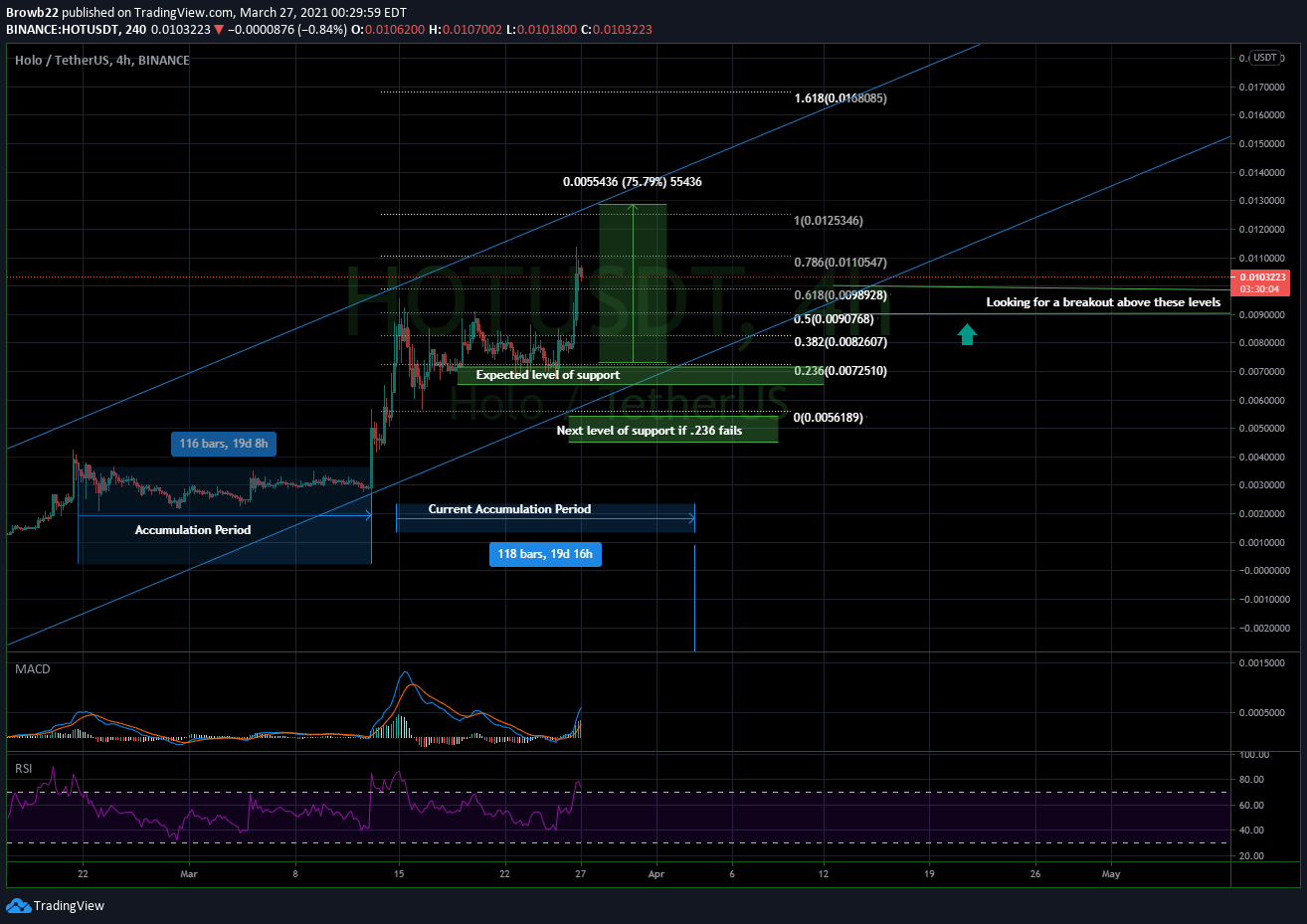Click the TradingView wordmark text

tap(69, 906)
